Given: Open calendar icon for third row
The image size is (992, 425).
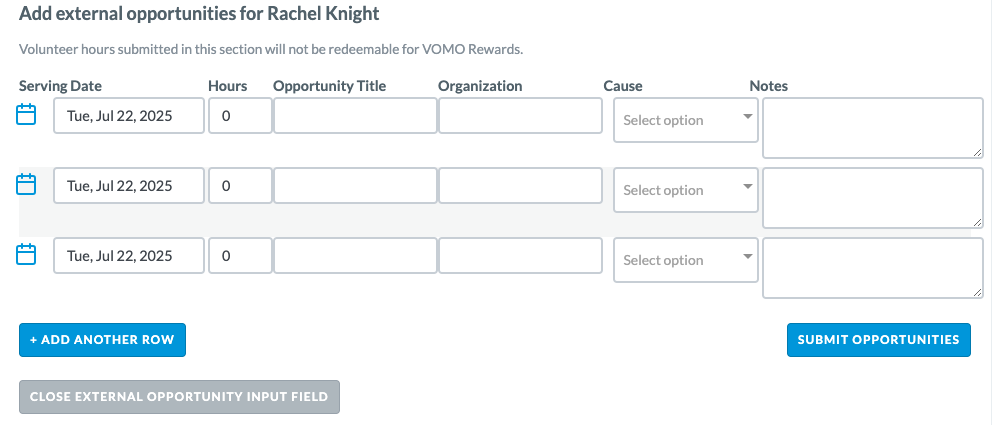Looking at the screenshot, I should click(26, 254).
